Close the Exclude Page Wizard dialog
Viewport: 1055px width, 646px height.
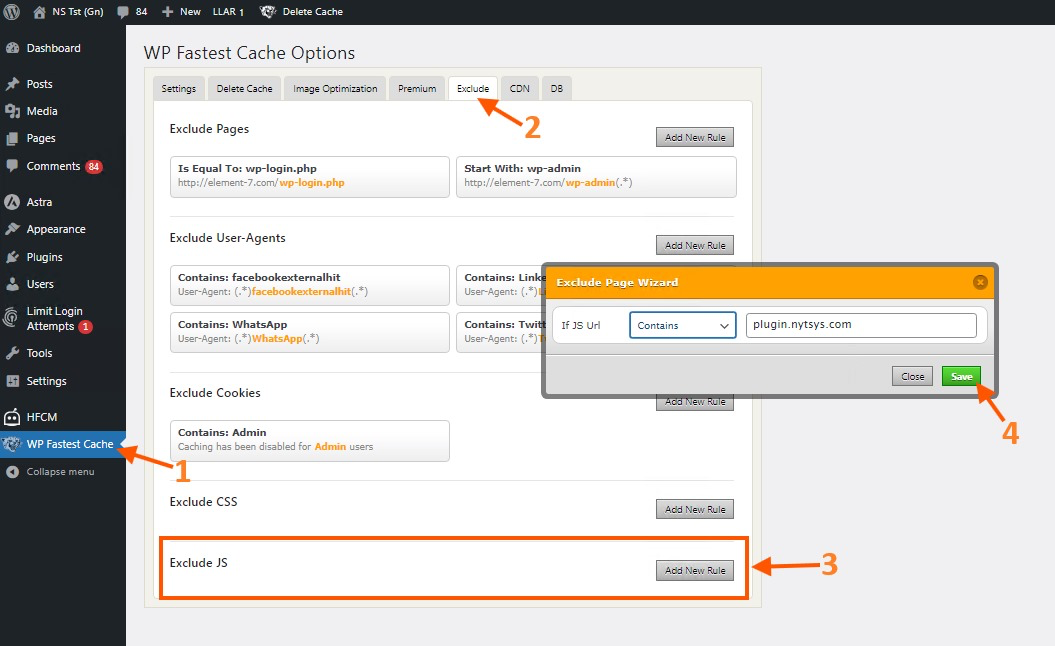980,283
